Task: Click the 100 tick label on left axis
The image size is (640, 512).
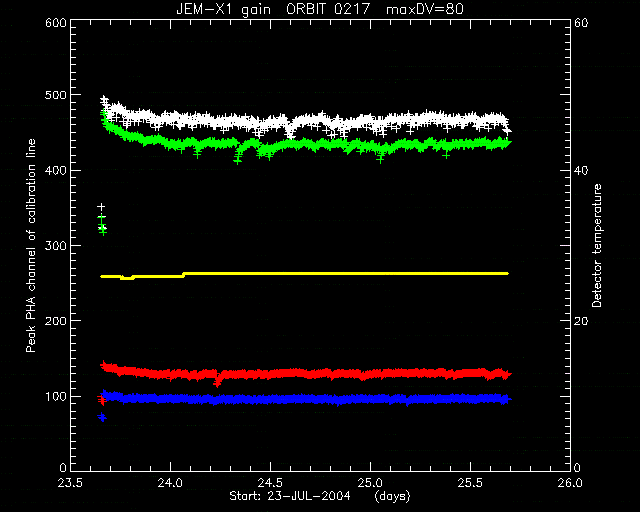Action: click(56, 396)
